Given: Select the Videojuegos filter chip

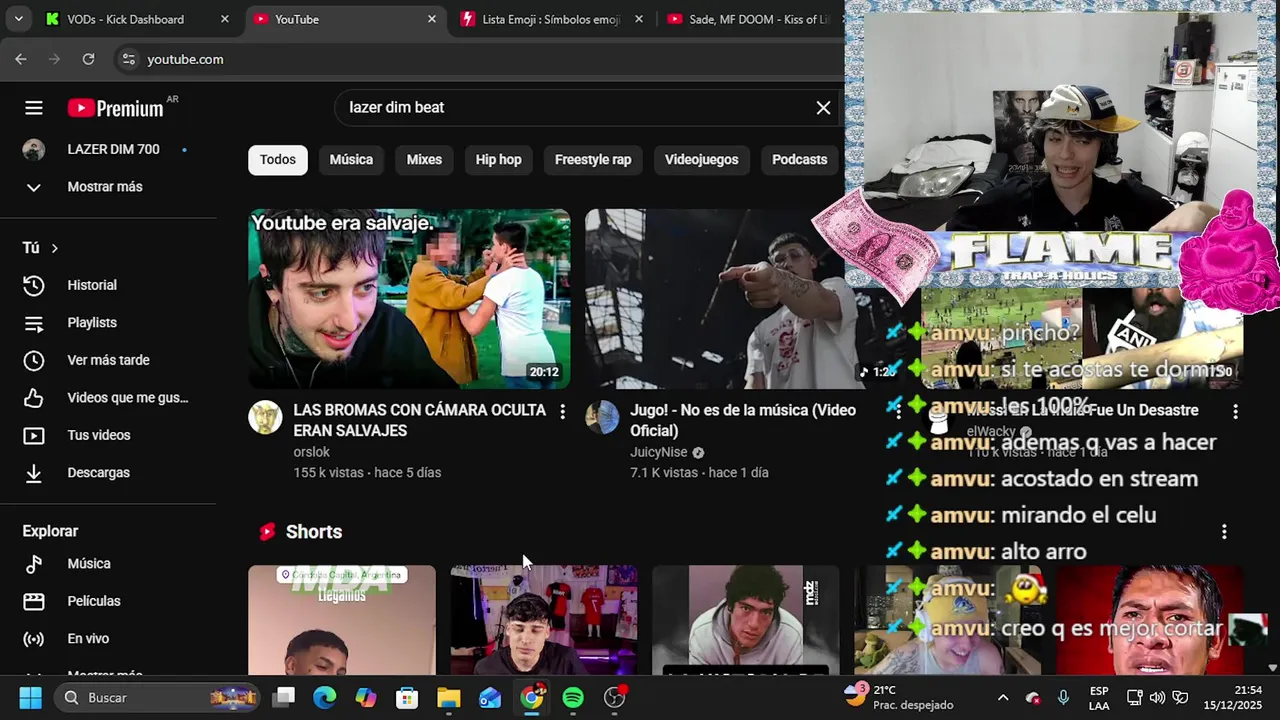Looking at the screenshot, I should 701,160.
